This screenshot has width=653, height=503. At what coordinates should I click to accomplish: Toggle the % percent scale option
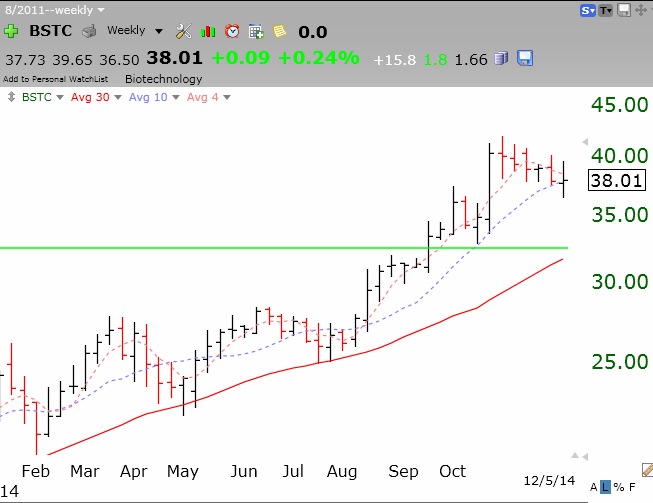pyautogui.click(x=619, y=487)
